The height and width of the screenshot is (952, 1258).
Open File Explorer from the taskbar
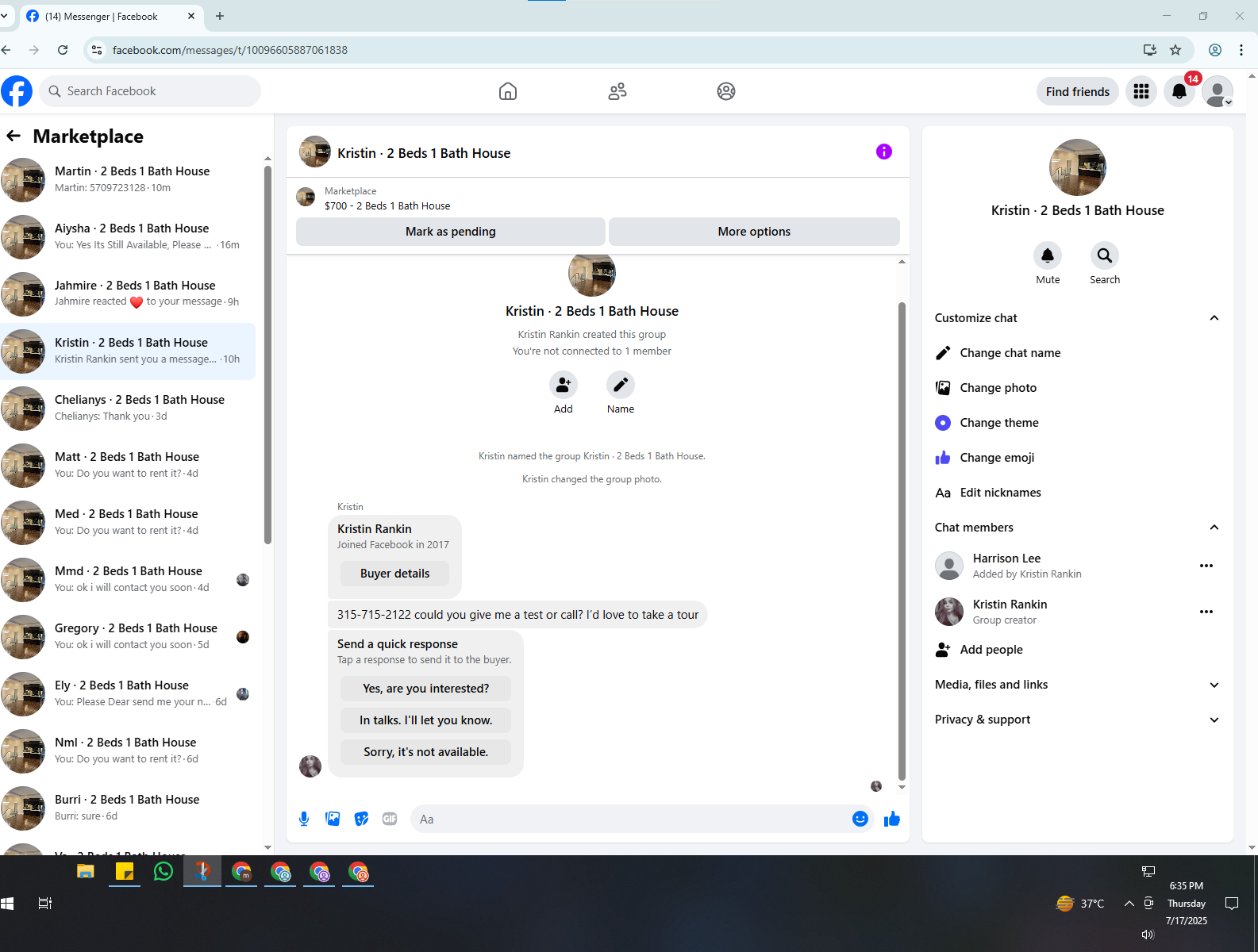pos(86,872)
